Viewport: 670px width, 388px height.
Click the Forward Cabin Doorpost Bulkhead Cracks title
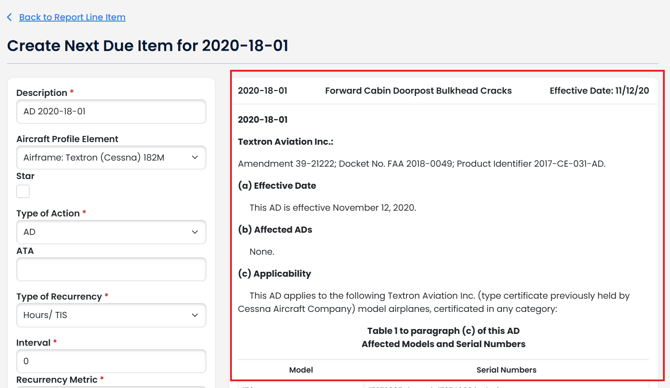pyautogui.click(x=418, y=91)
